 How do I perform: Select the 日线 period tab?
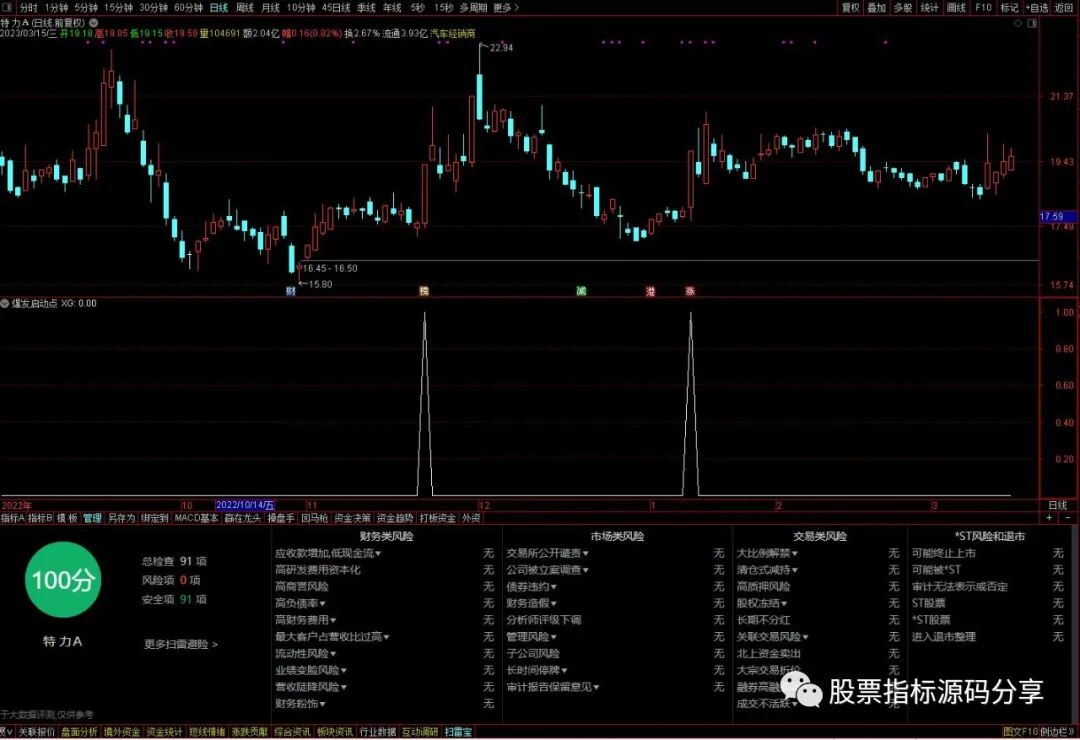tap(219, 8)
